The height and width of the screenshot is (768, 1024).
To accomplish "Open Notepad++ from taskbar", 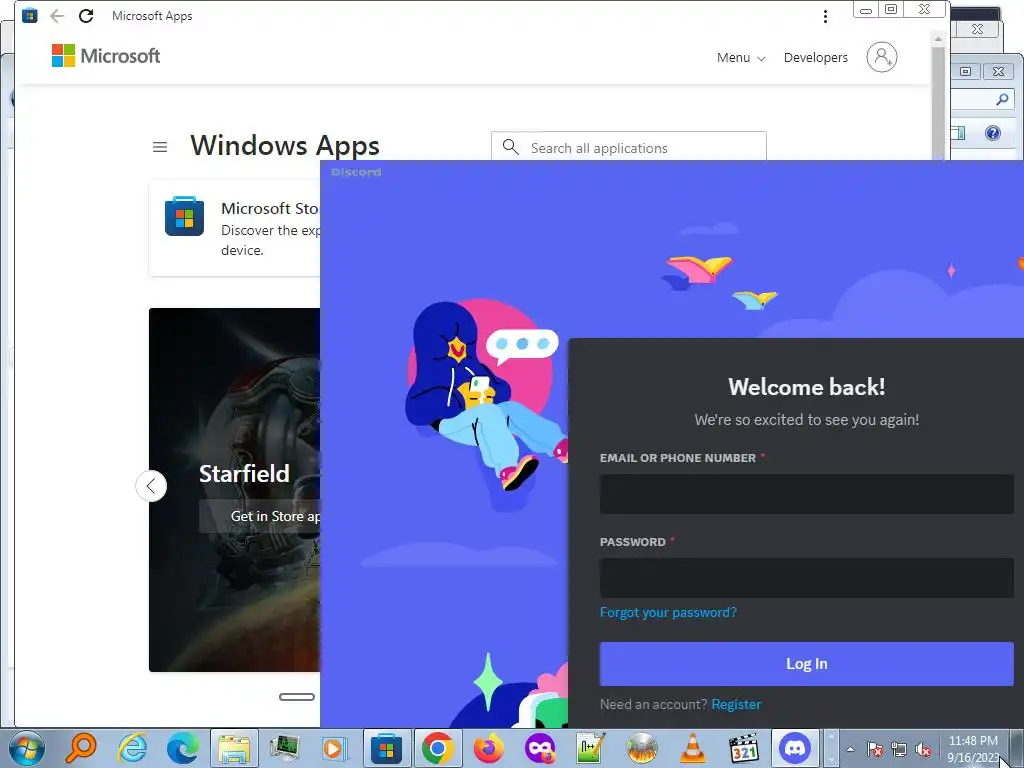I will [x=590, y=748].
